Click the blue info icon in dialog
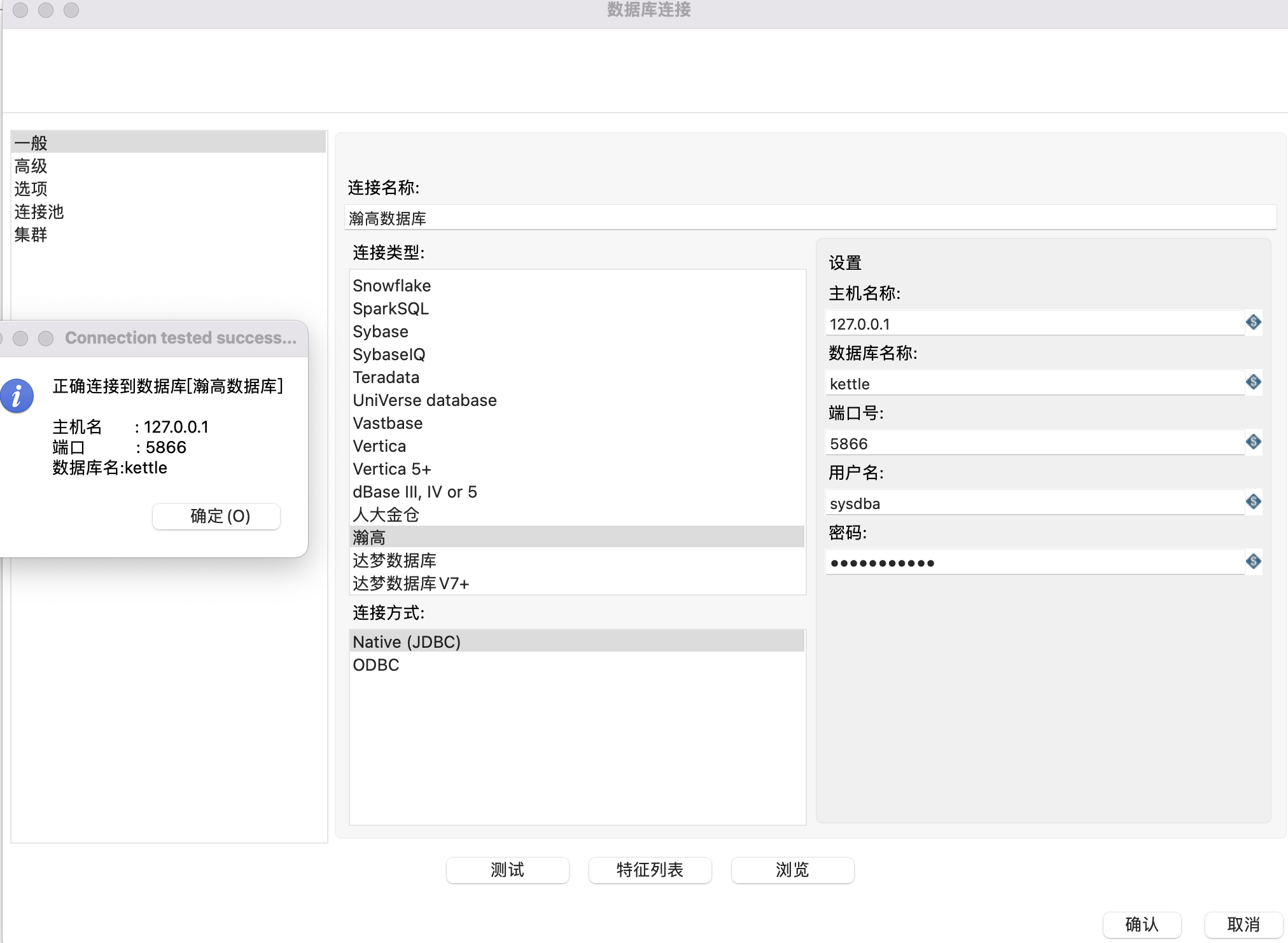Image resolution: width=1288 pixels, height=943 pixels. coord(17,396)
